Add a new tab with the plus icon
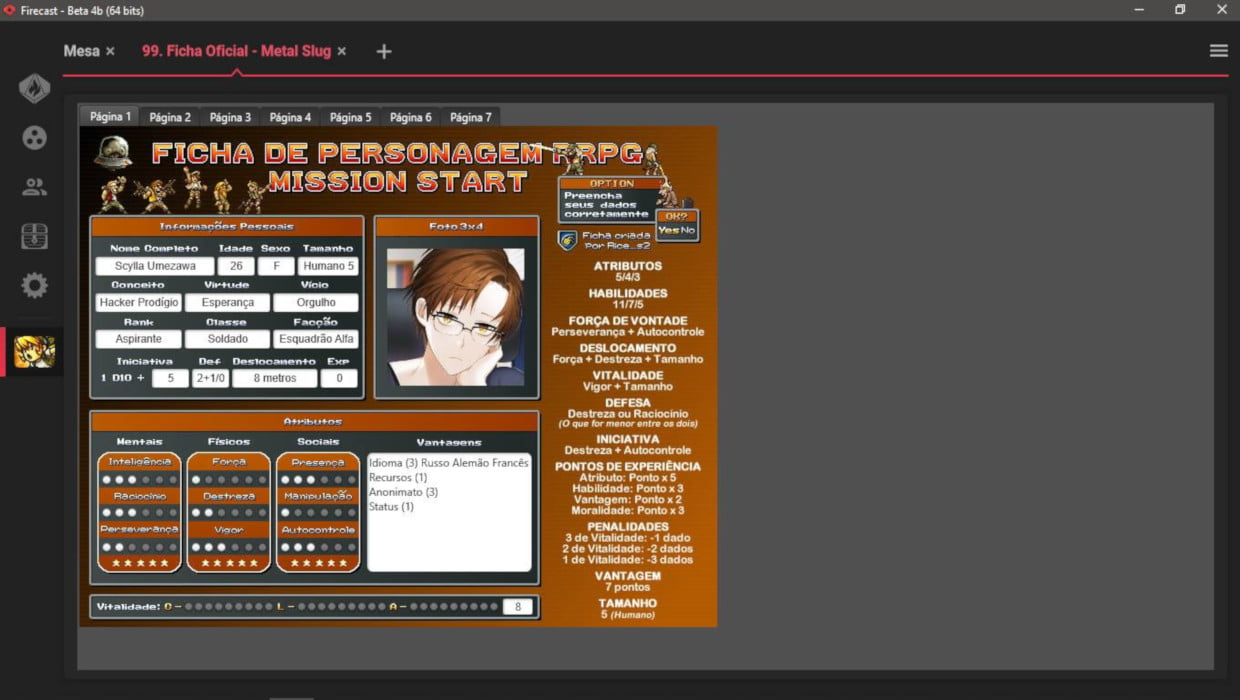Image resolution: width=1240 pixels, height=700 pixels. [384, 51]
